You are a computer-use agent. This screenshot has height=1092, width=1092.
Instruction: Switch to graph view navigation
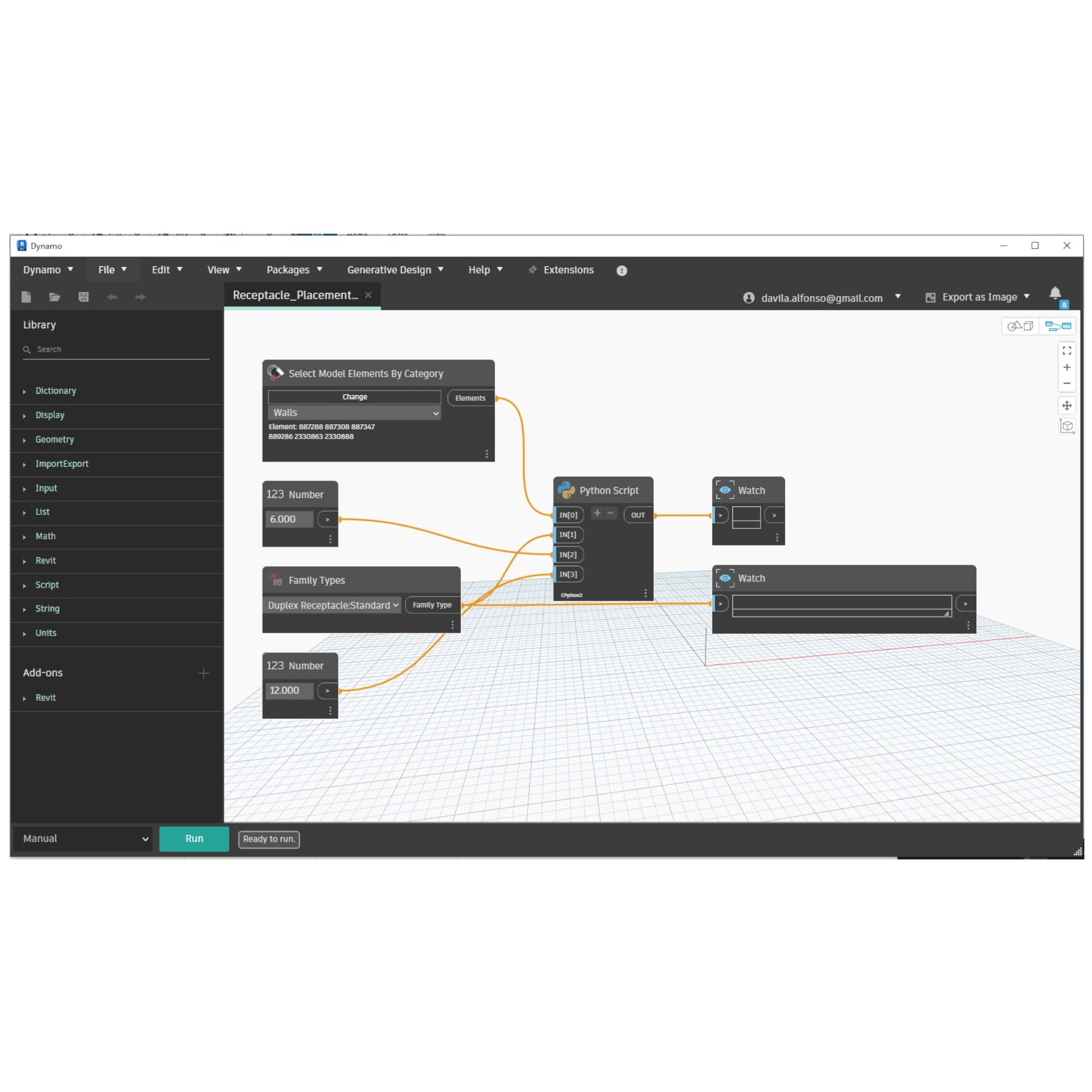(1058, 326)
